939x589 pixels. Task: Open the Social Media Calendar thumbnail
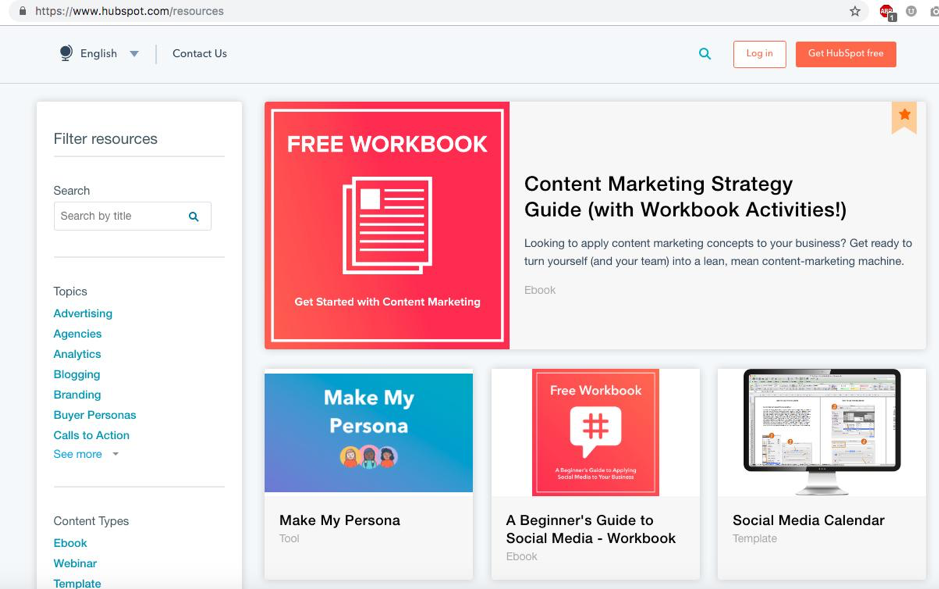click(822, 432)
